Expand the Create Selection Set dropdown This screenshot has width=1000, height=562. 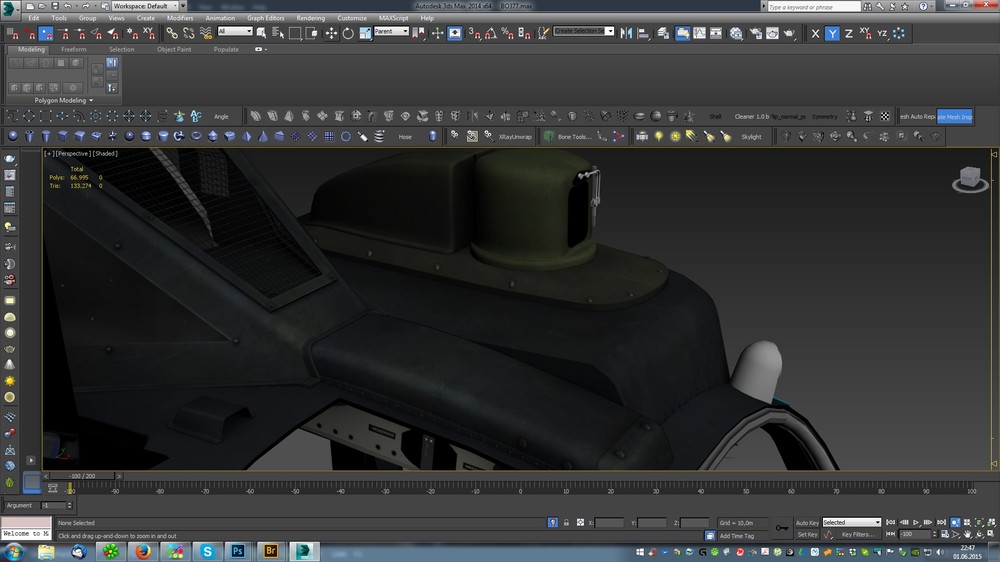point(609,32)
